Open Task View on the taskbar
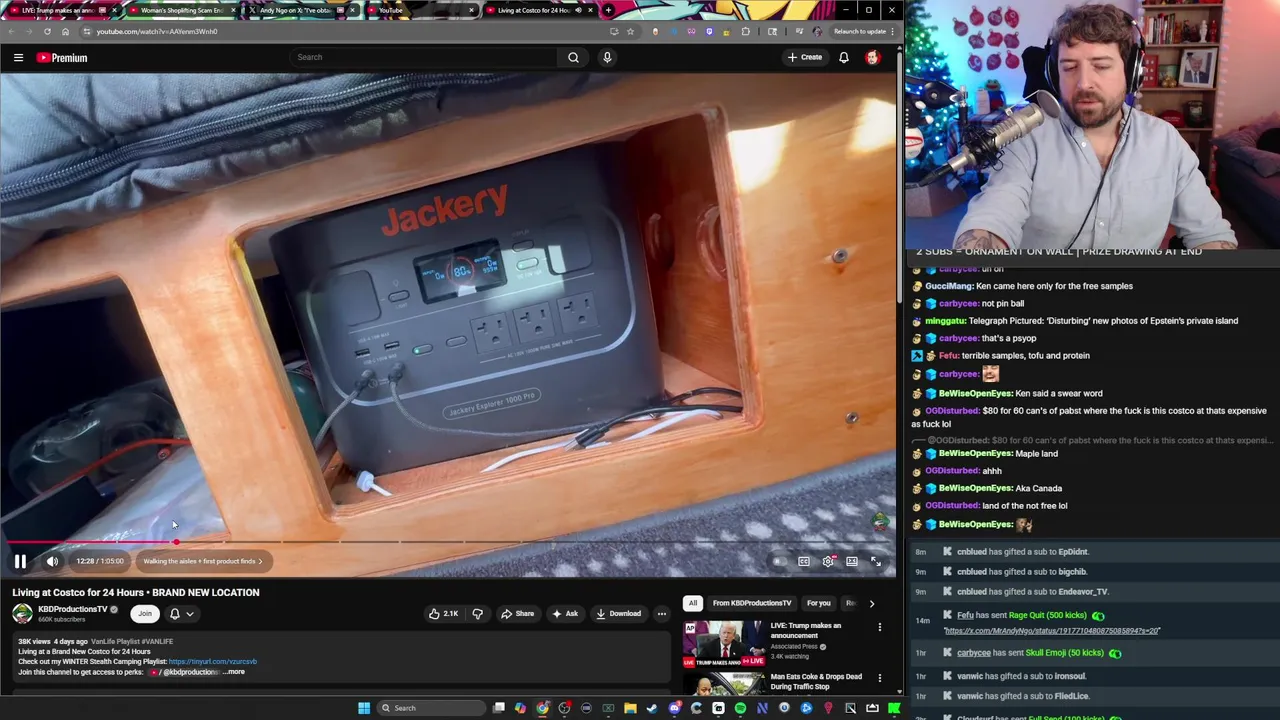This screenshot has height=720, width=1280. point(498,708)
